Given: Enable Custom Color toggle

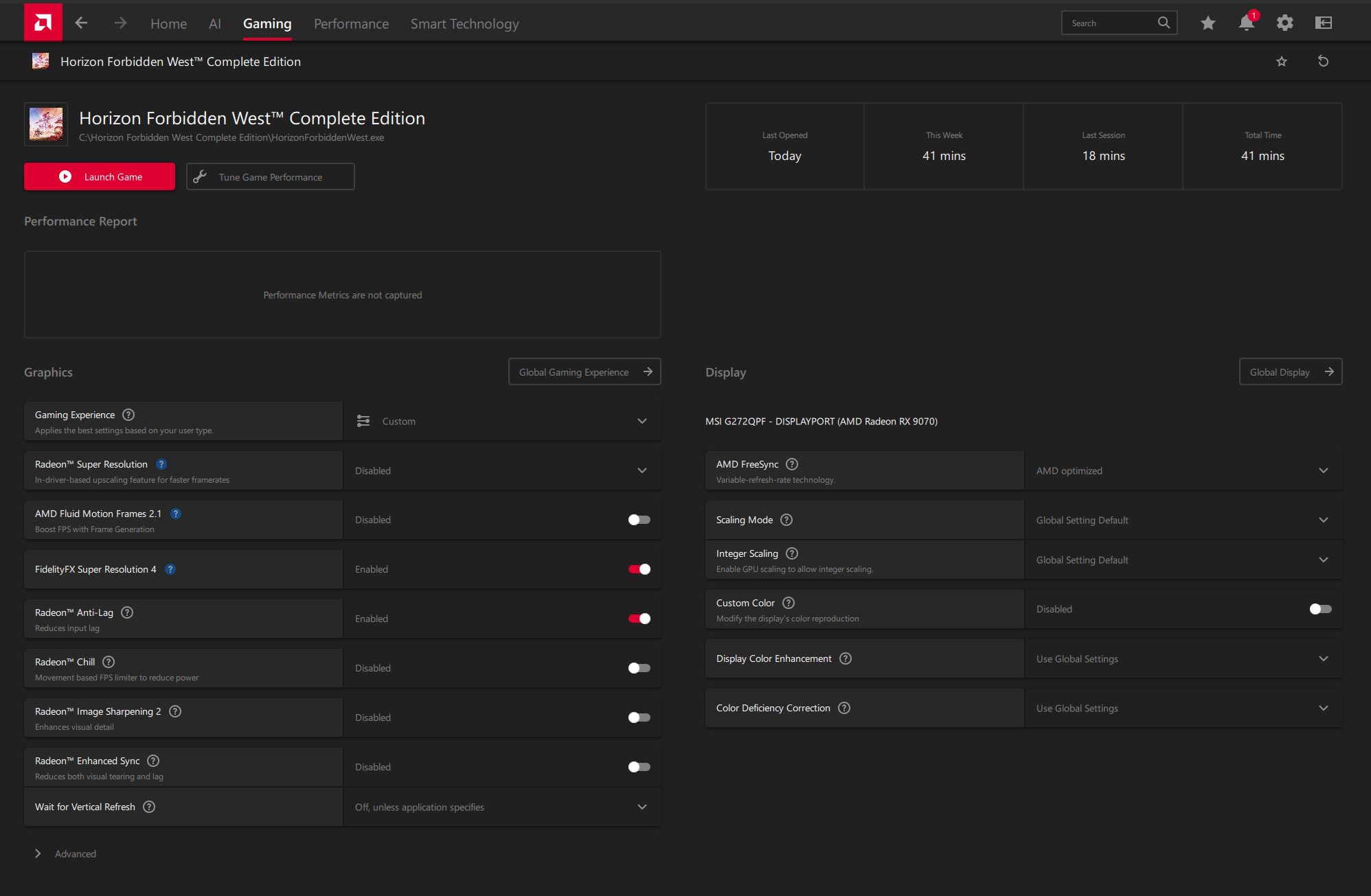Looking at the screenshot, I should pyautogui.click(x=1320, y=609).
